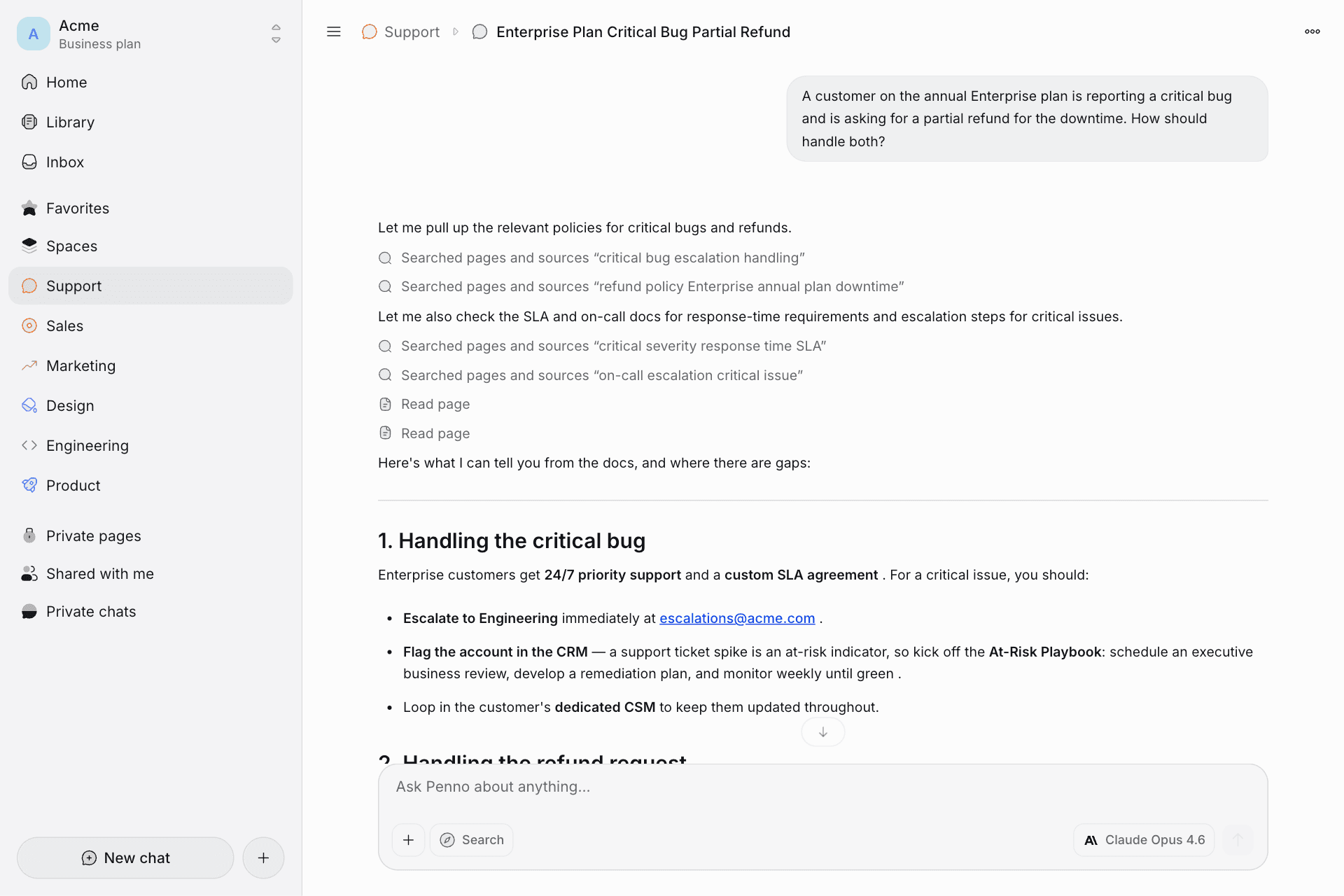The height and width of the screenshot is (896, 1344).
Task: Click the plus button beside New chat
Action: (x=263, y=857)
